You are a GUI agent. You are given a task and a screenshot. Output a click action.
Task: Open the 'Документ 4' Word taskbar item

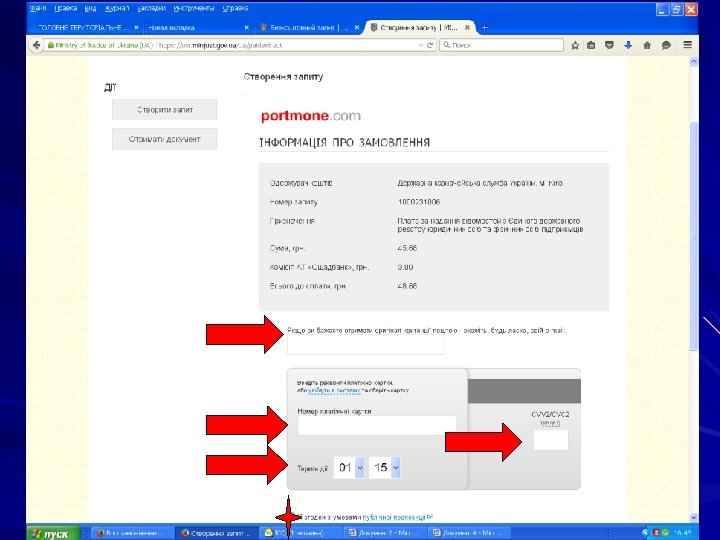[x=469, y=533]
